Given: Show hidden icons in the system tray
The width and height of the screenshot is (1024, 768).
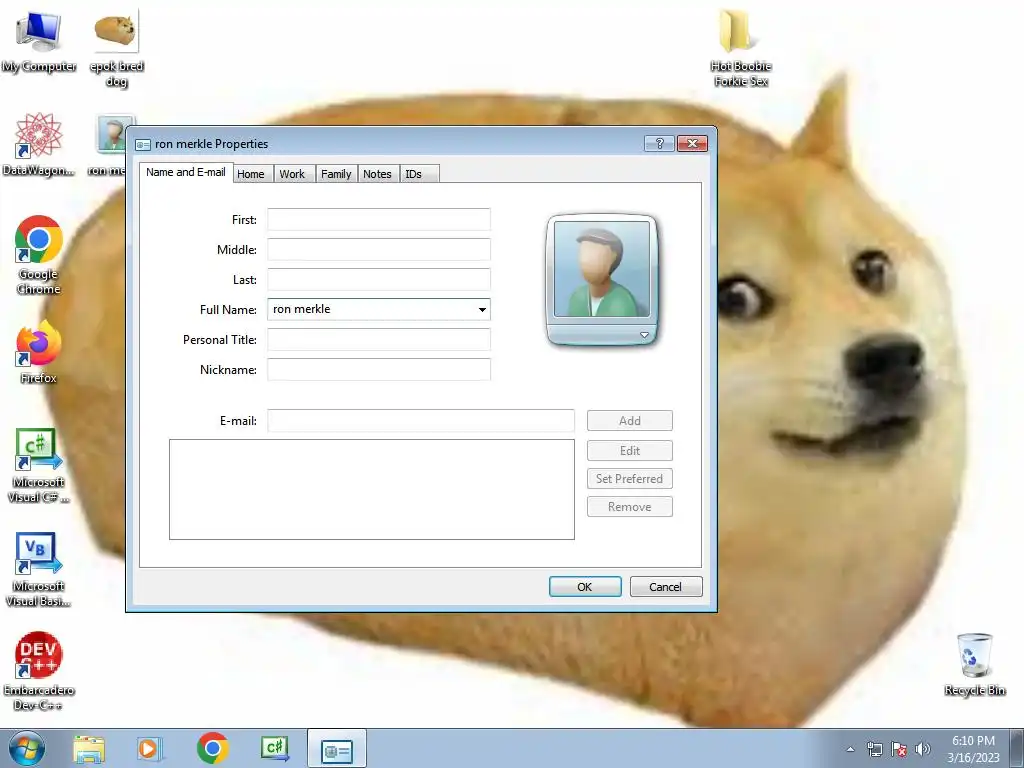Looking at the screenshot, I should (x=850, y=749).
